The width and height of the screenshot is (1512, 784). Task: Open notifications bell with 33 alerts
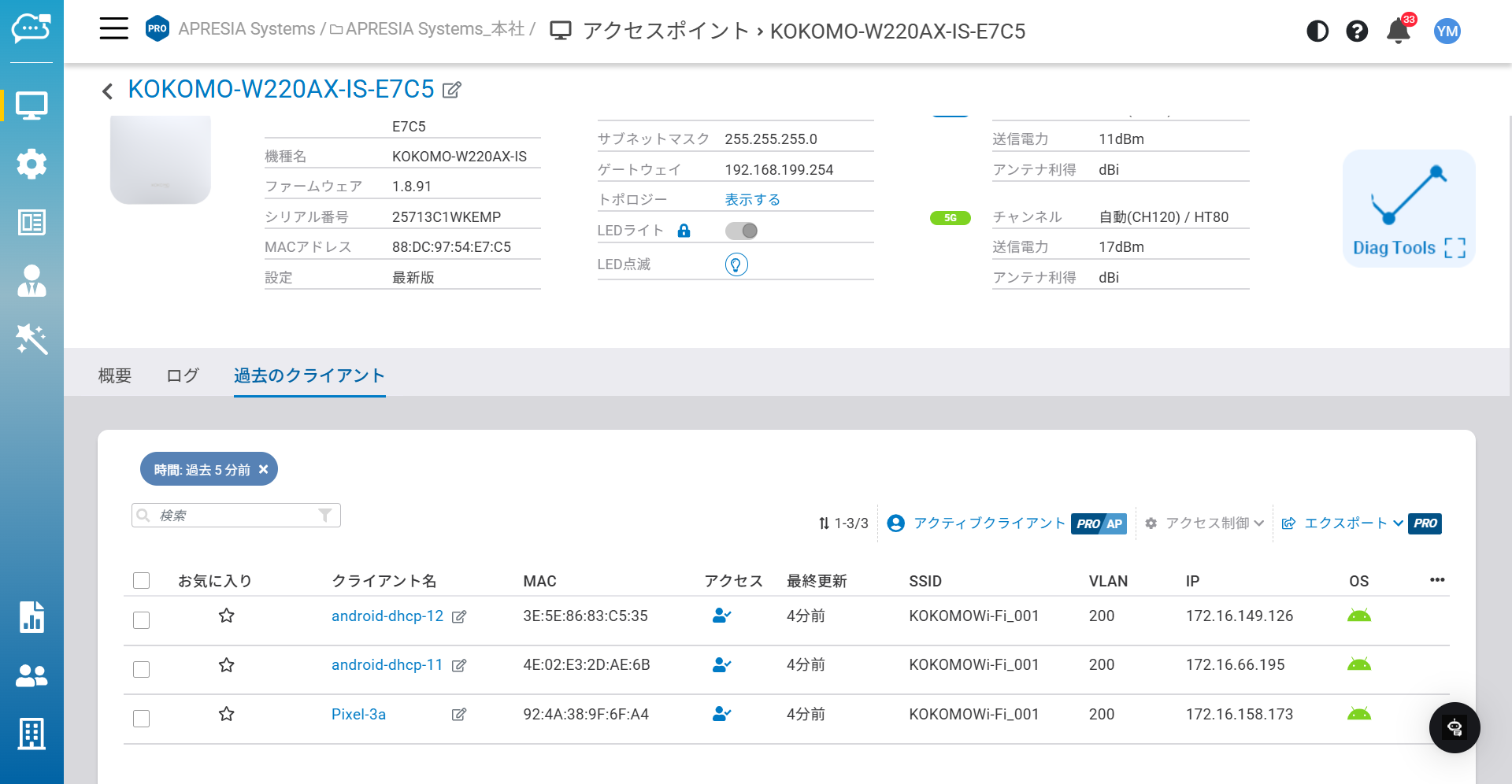coord(1398,31)
